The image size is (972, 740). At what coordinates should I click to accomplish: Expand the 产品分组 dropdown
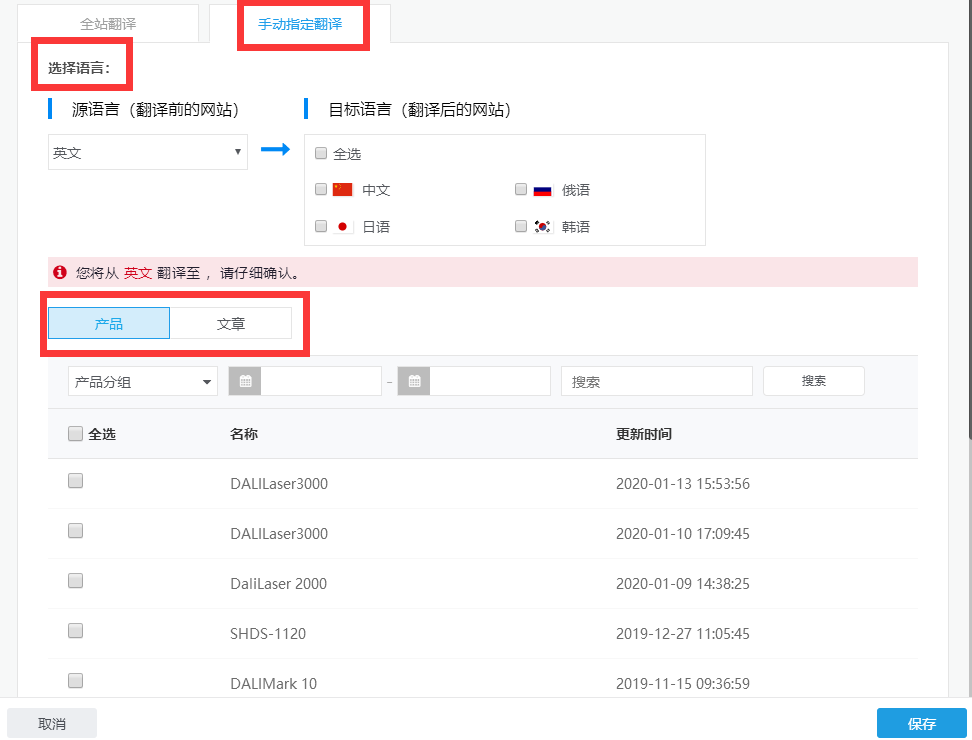tap(142, 381)
